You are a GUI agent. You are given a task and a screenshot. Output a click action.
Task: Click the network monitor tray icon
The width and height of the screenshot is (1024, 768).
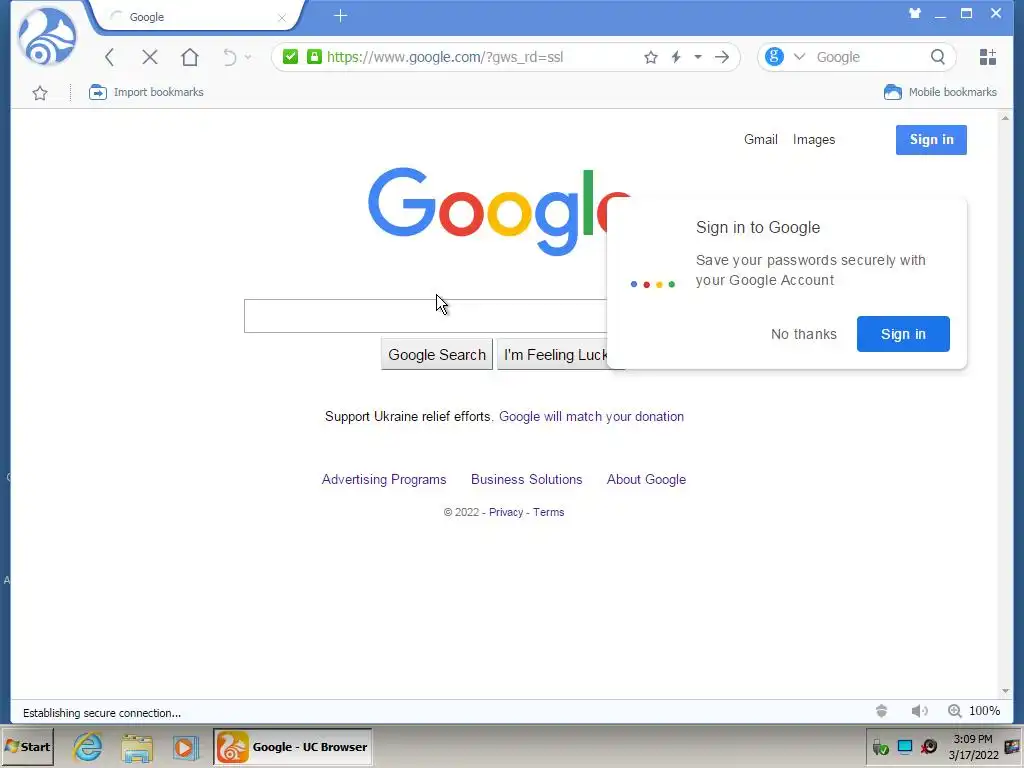click(x=905, y=747)
